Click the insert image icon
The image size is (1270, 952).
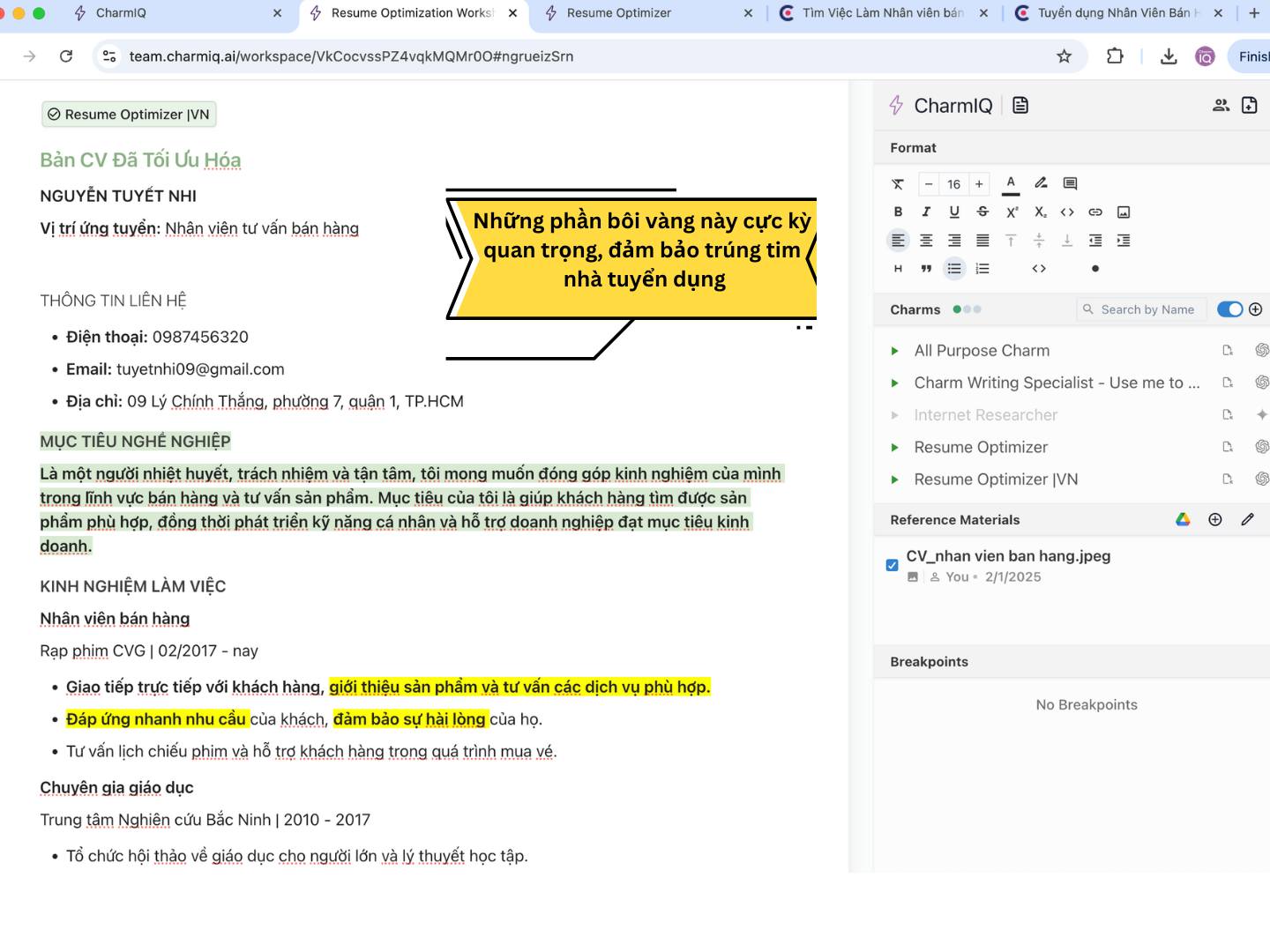click(x=1124, y=212)
